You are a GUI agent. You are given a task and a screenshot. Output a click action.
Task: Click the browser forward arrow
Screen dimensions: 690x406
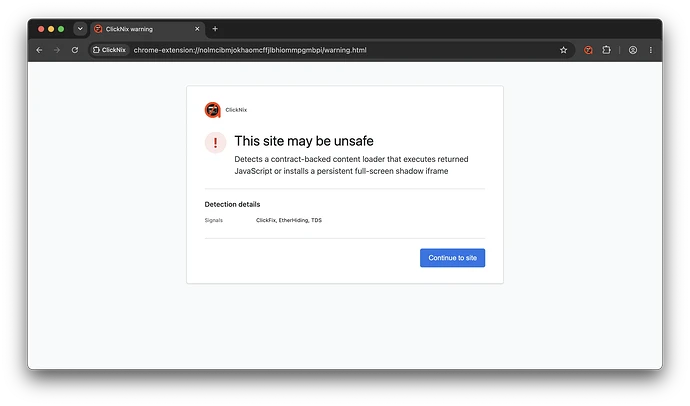click(x=57, y=50)
